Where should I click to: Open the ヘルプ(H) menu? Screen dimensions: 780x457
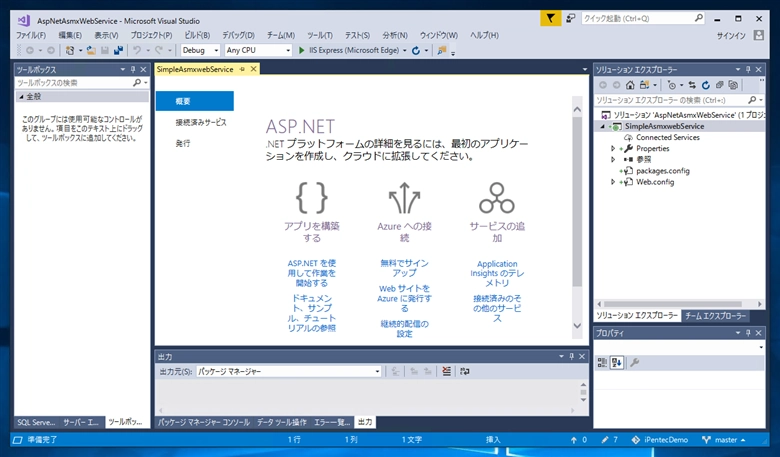484,35
